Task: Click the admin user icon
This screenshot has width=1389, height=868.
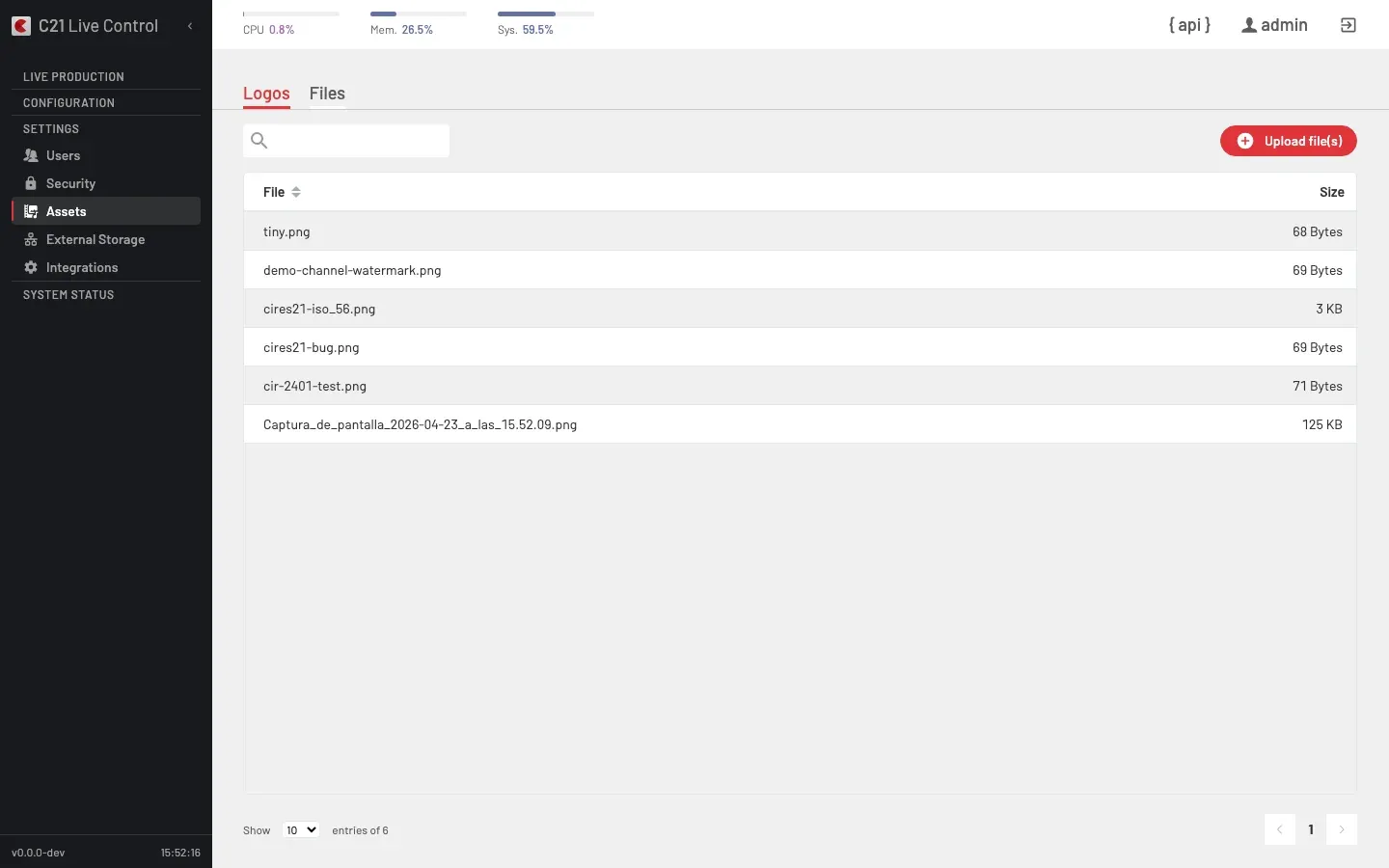Action: coord(1249,25)
